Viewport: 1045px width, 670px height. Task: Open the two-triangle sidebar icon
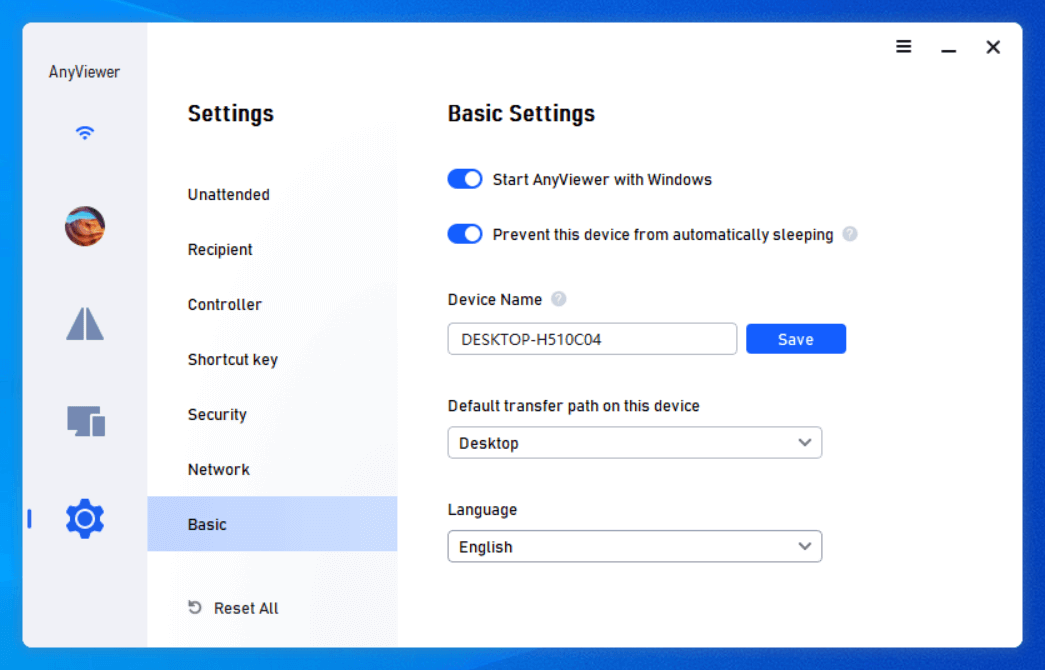pos(85,323)
